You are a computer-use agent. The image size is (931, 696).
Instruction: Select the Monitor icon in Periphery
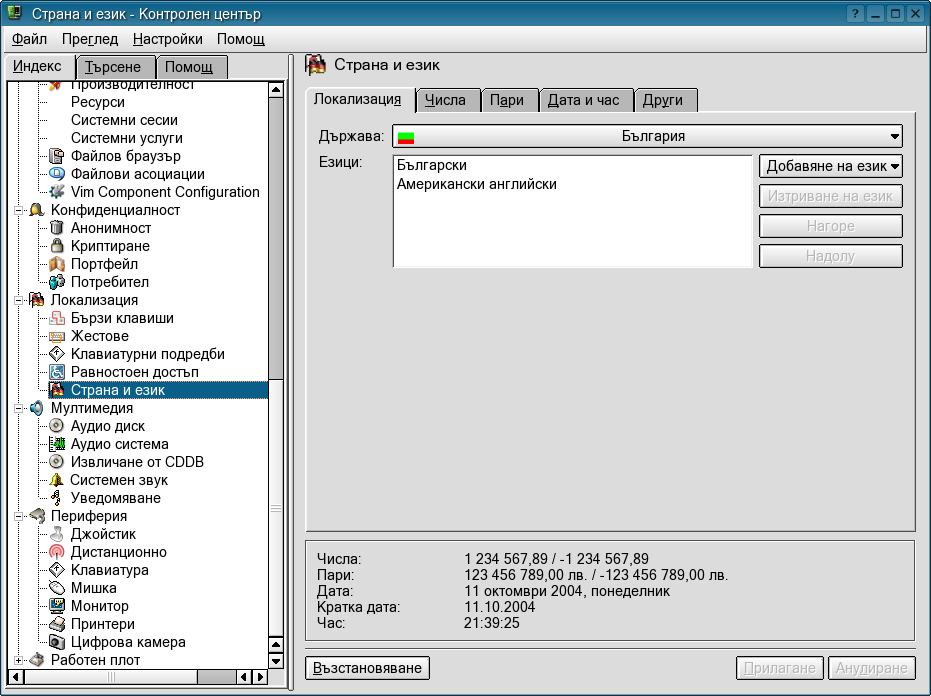coord(57,606)
